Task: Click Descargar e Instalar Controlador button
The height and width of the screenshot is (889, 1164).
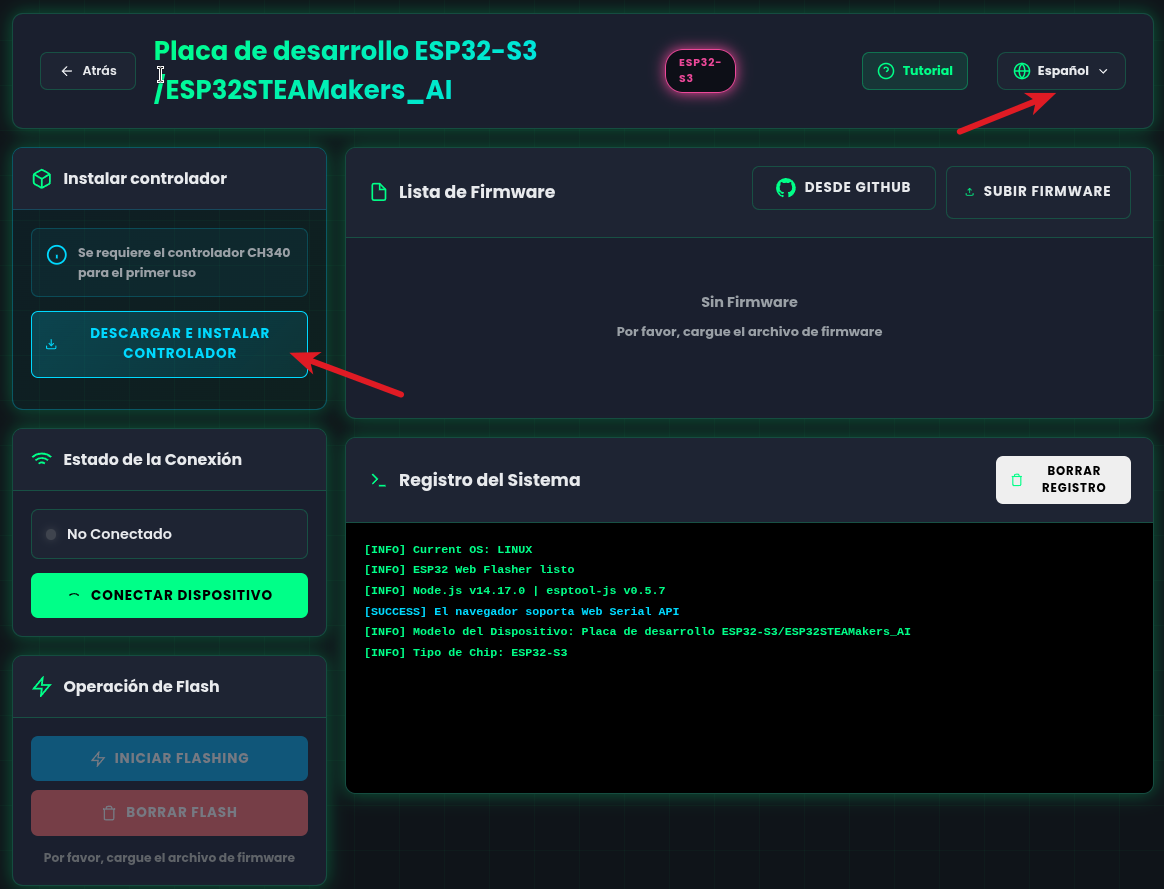Action: [169, 344]
